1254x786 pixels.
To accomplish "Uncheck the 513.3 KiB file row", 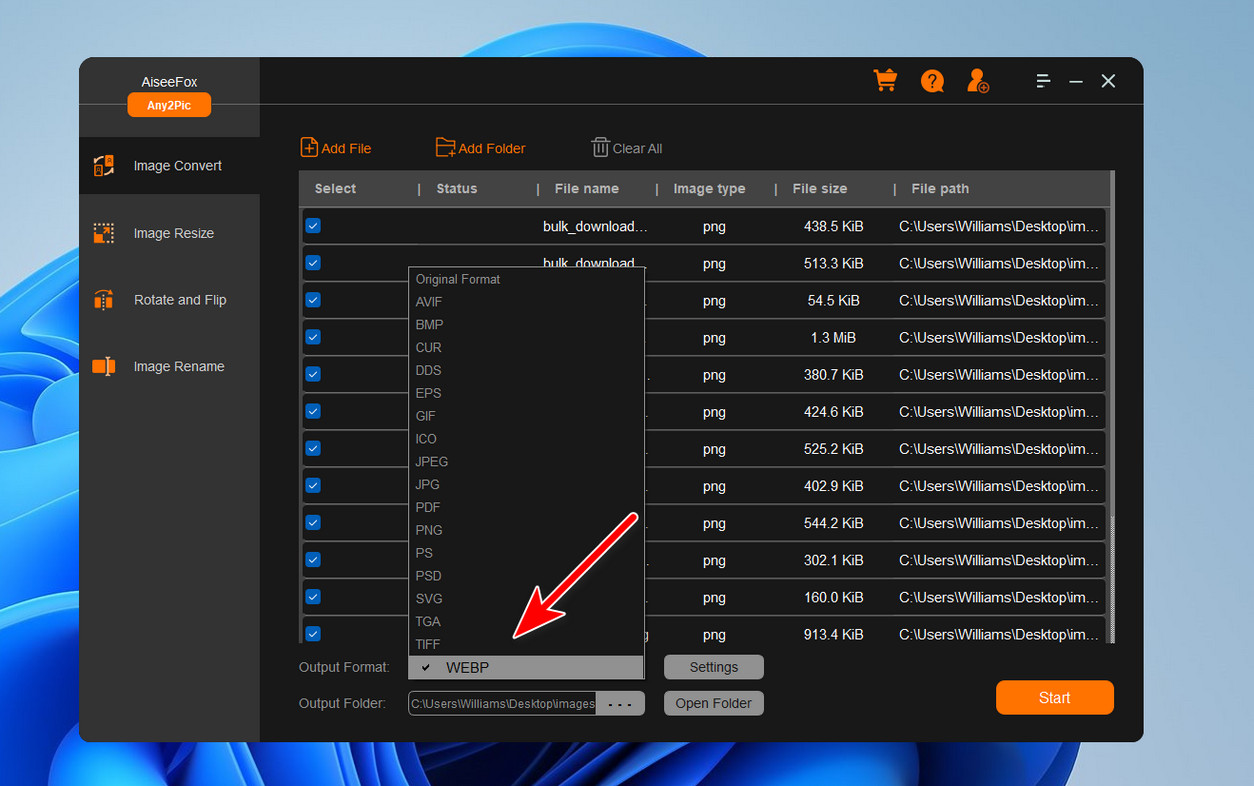I will click(x=313, y=263).
